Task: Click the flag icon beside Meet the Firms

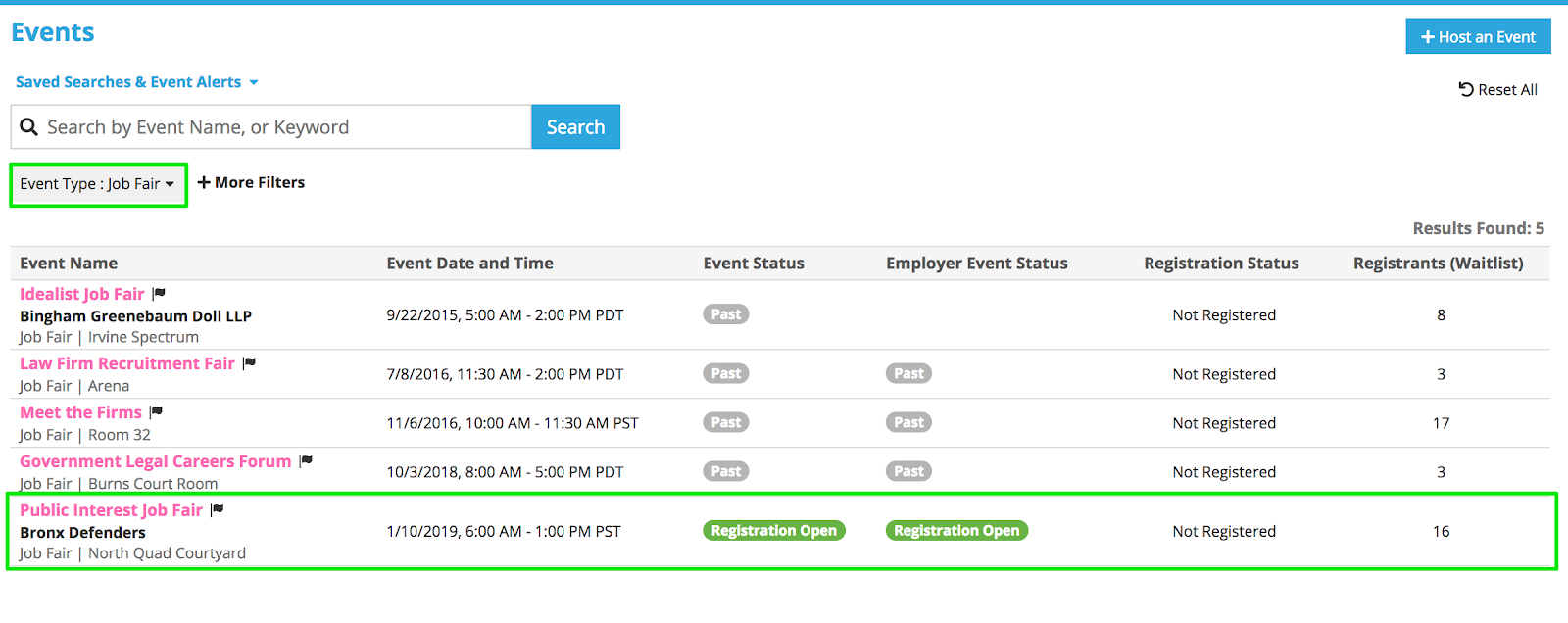Action: 157,412
